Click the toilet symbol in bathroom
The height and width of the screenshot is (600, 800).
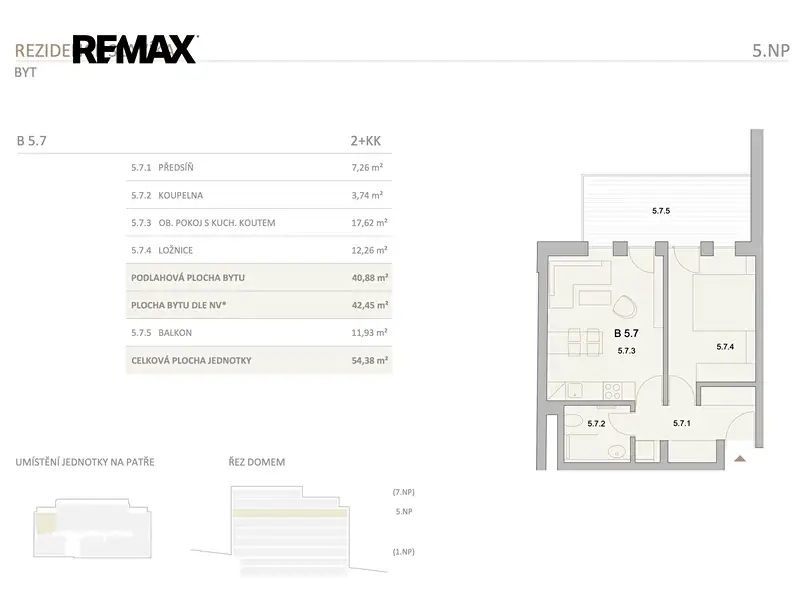coord(574,421)
